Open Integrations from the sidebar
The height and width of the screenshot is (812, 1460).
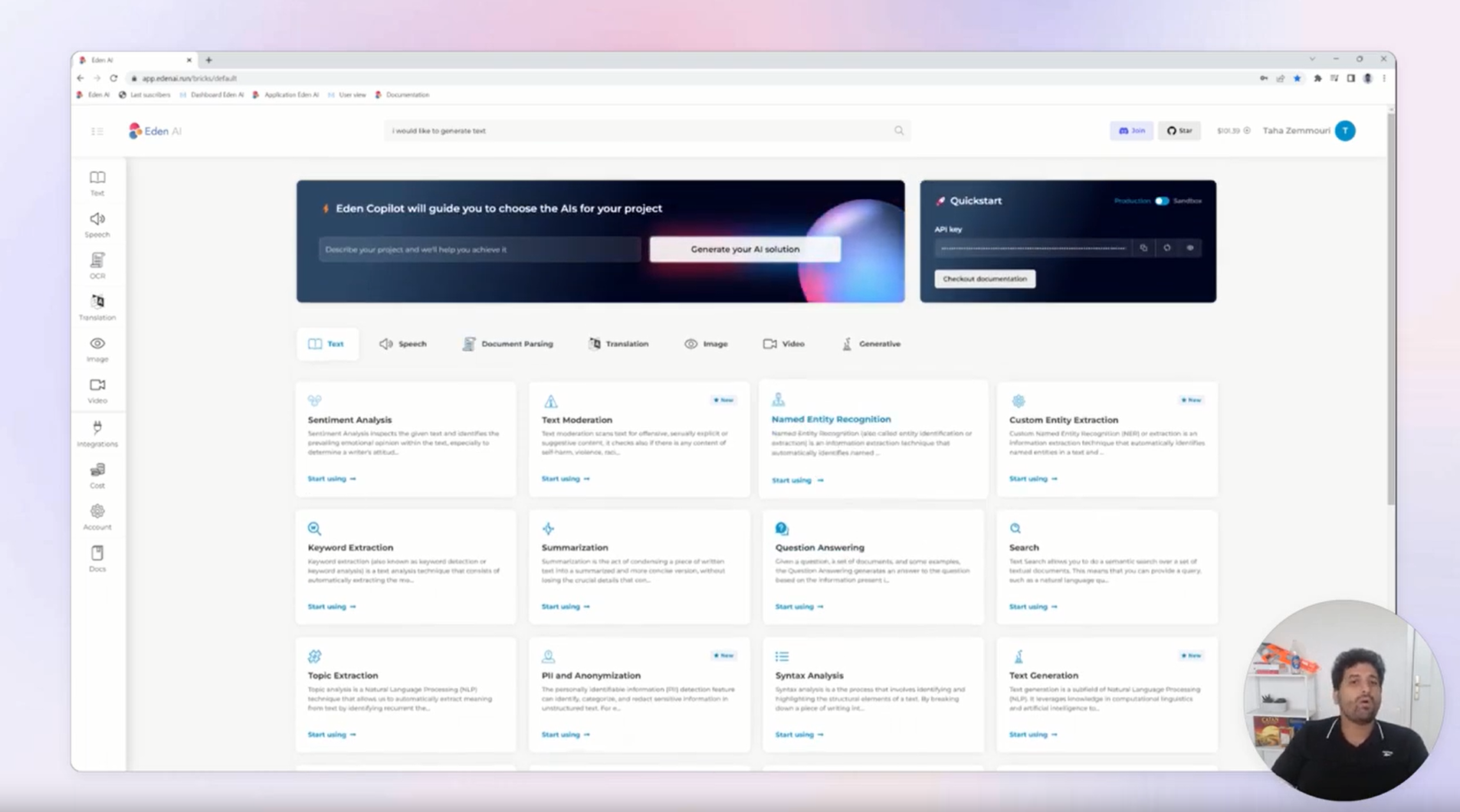point(97,434)
